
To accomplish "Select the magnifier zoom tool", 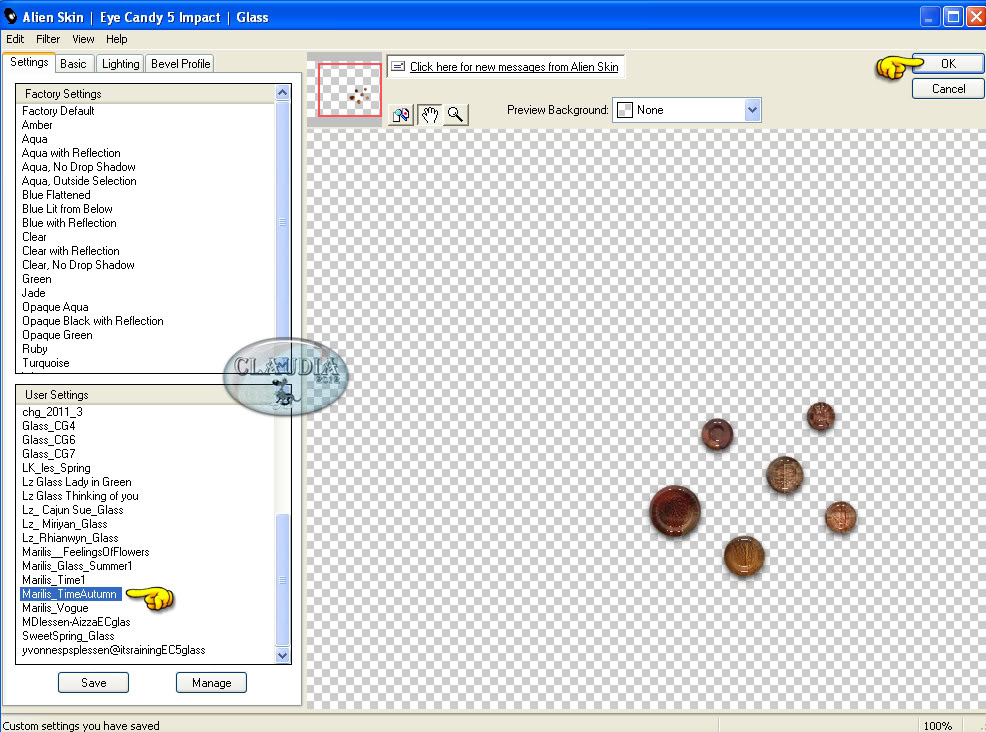I will point(455,114).
